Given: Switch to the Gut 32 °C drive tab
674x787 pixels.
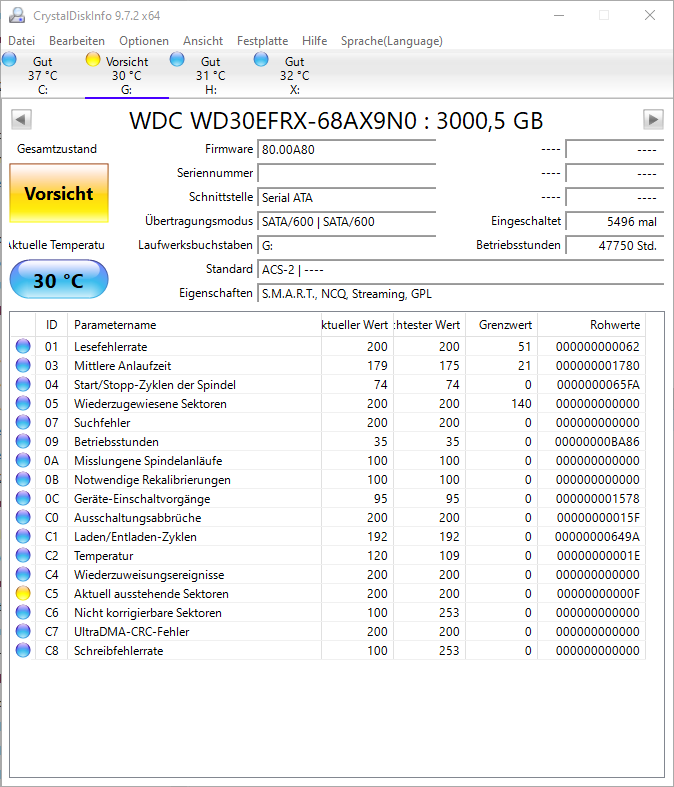Looking at the screenshot, I should [x=295, y=75].
